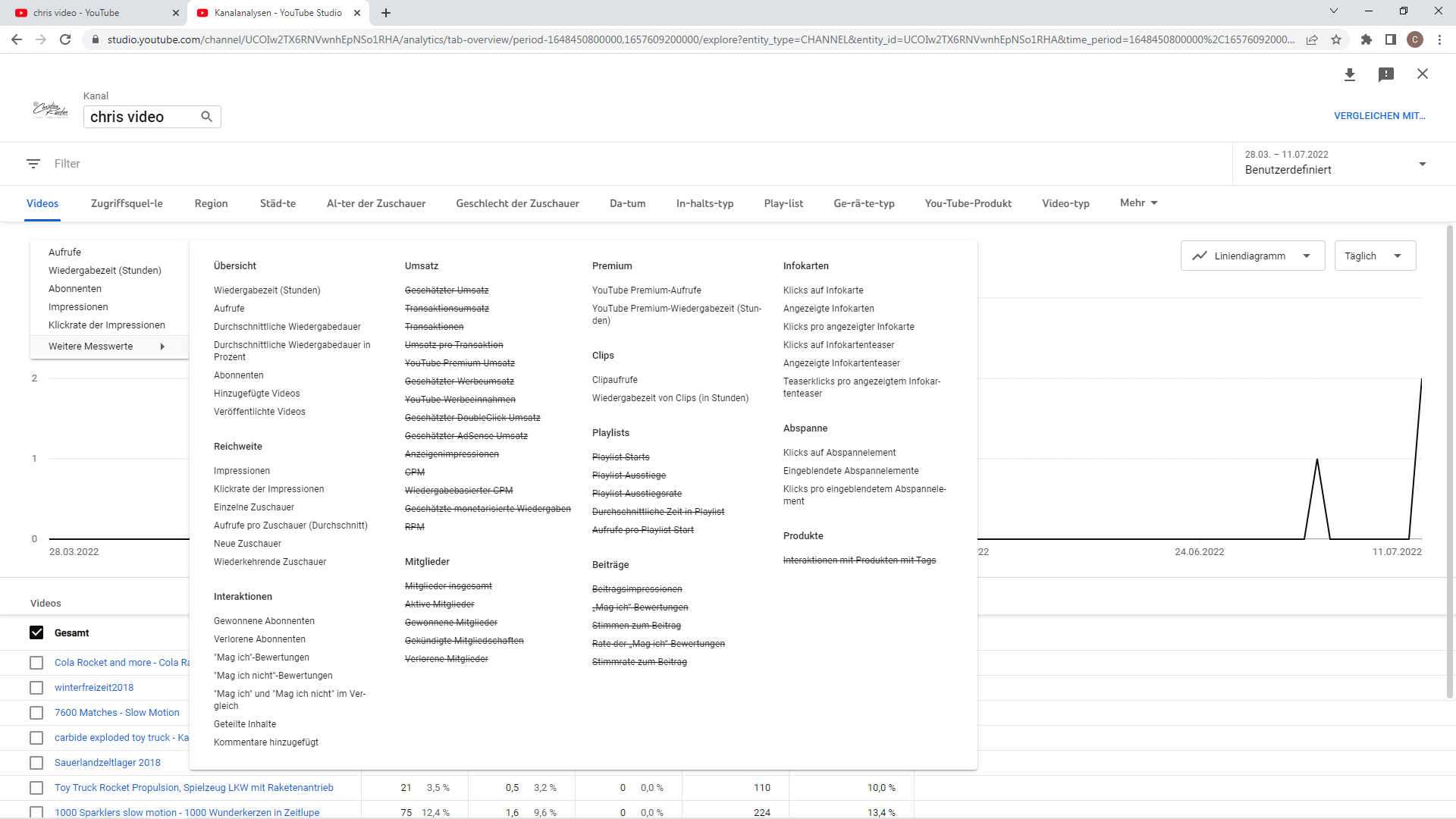Open the browser extensions puzzle icon
Image resolution: width=1456 pixels, height=819 pixels.
[x=1367, y=39]
